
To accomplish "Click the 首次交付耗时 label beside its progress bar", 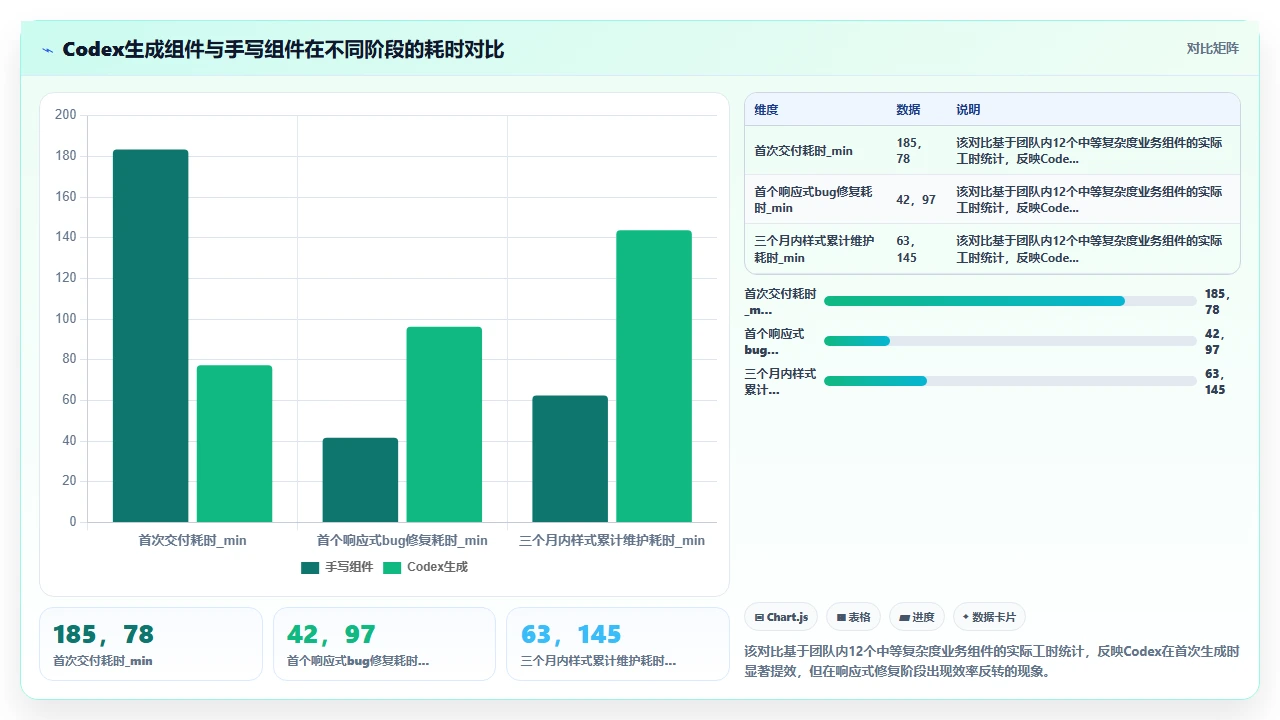I will point(780,302).
